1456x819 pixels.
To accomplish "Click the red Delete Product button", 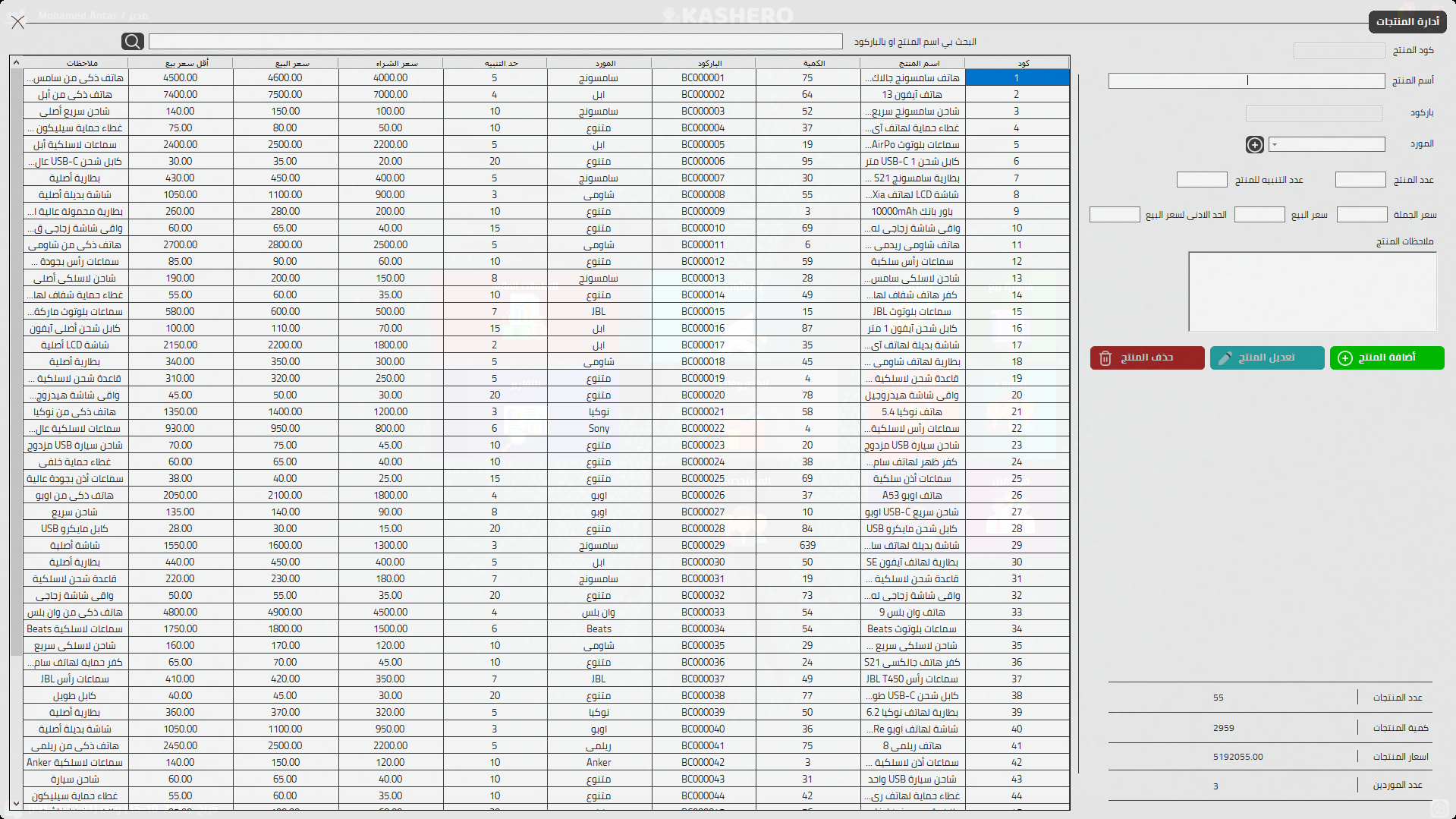I will pos(1147,358).
